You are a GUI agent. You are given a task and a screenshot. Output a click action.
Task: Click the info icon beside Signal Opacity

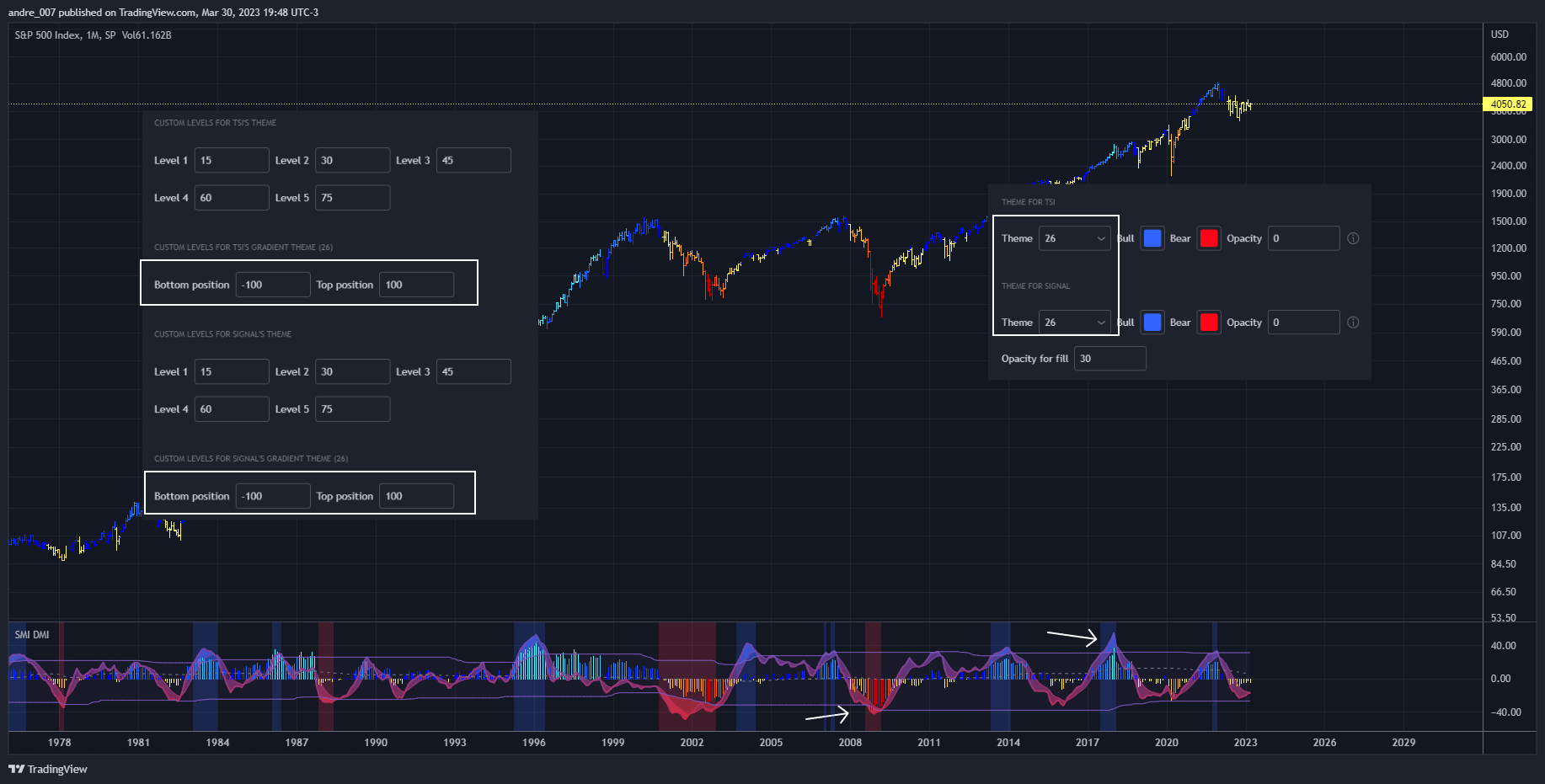1353,323
